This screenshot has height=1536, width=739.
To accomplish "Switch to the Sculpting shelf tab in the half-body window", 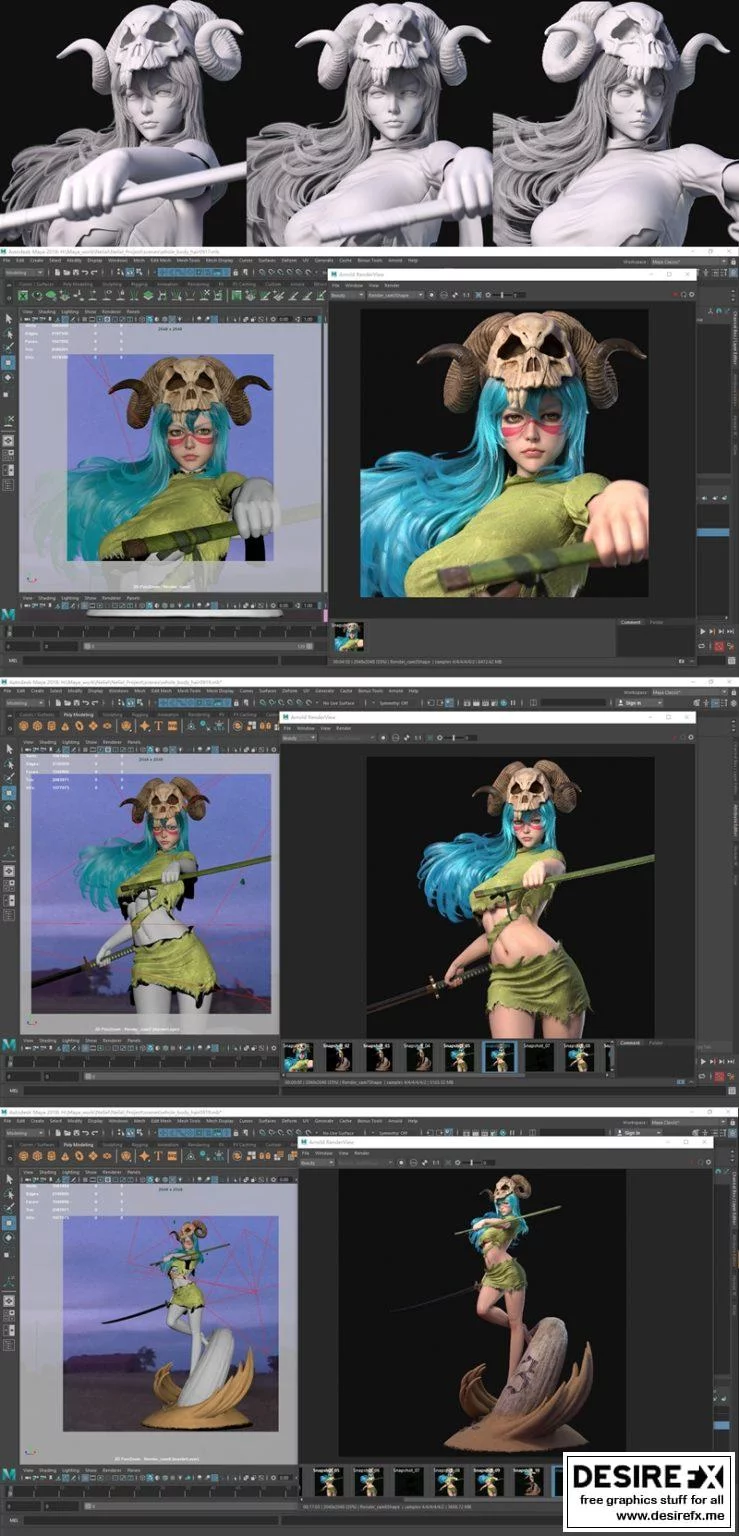I will pyautogui.click(x=112, y=715).
